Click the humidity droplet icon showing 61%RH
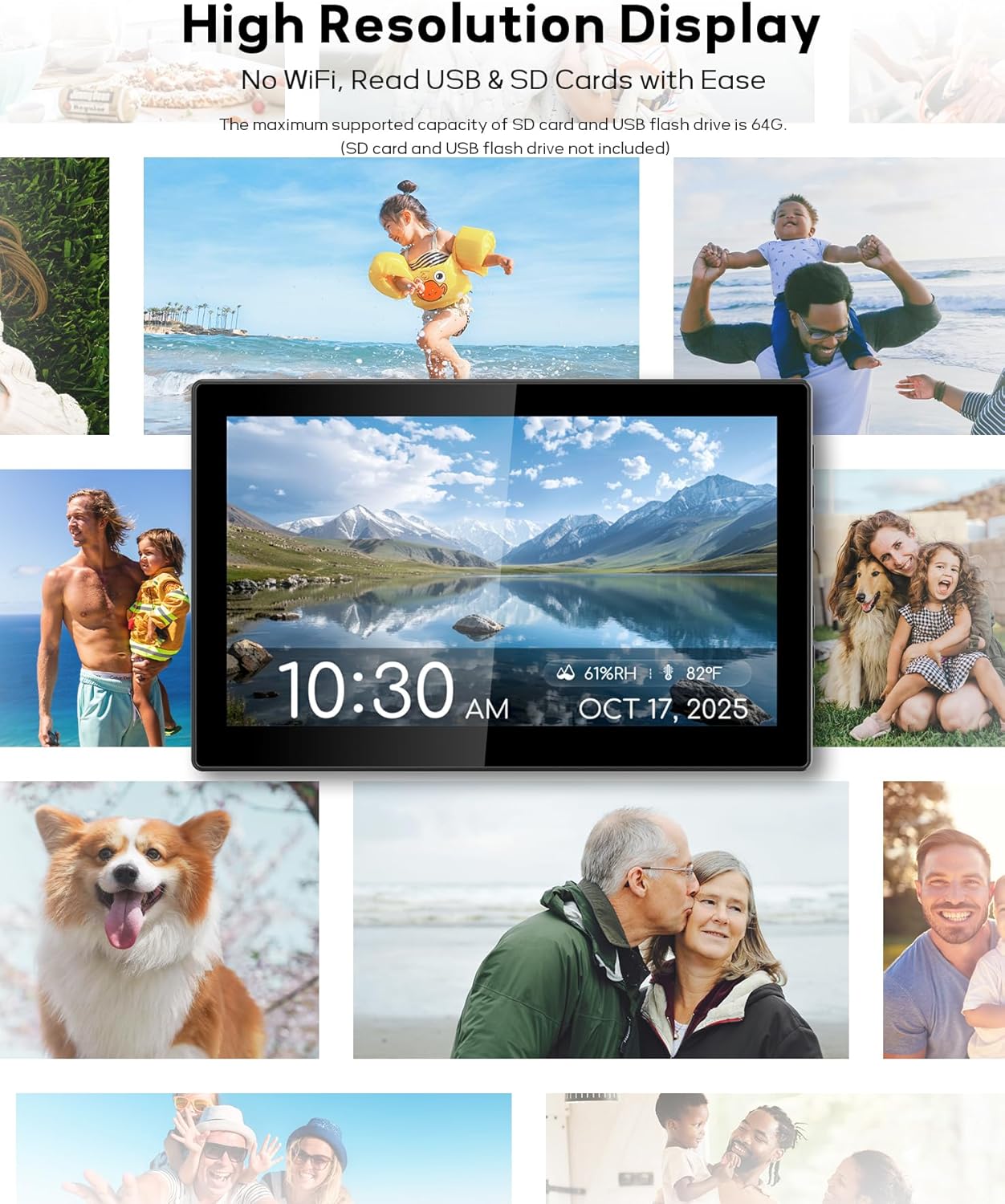Screen dimensions: 1005x1204 567,673
